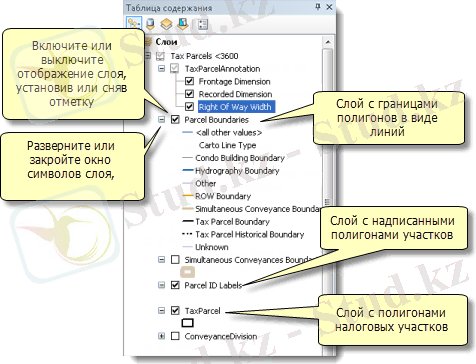Click Condo Building Boundary line symbol

pyautogui.click(x=188, y=158)
